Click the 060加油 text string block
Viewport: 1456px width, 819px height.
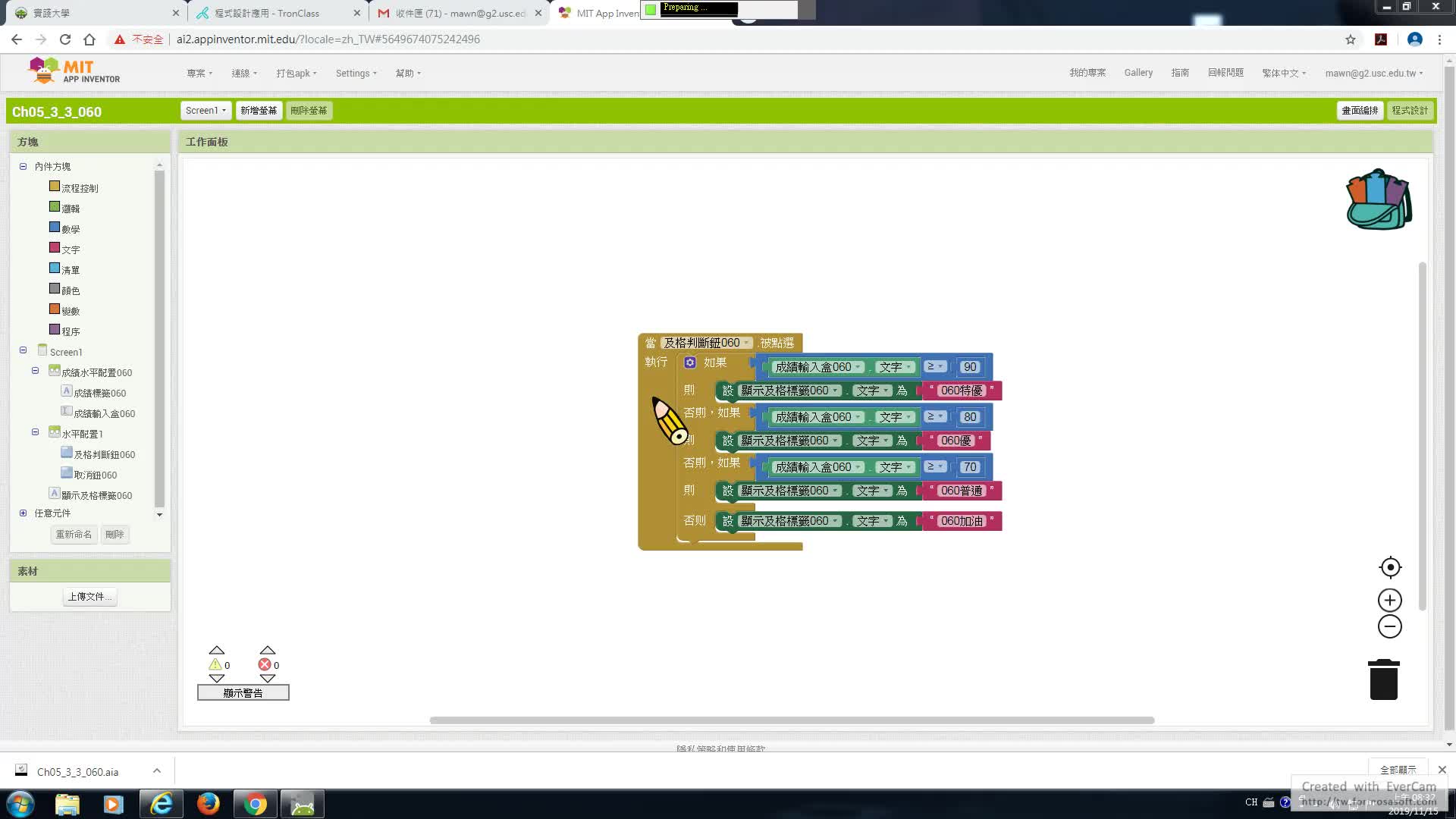pyautogui.click(x=962, y=521)
